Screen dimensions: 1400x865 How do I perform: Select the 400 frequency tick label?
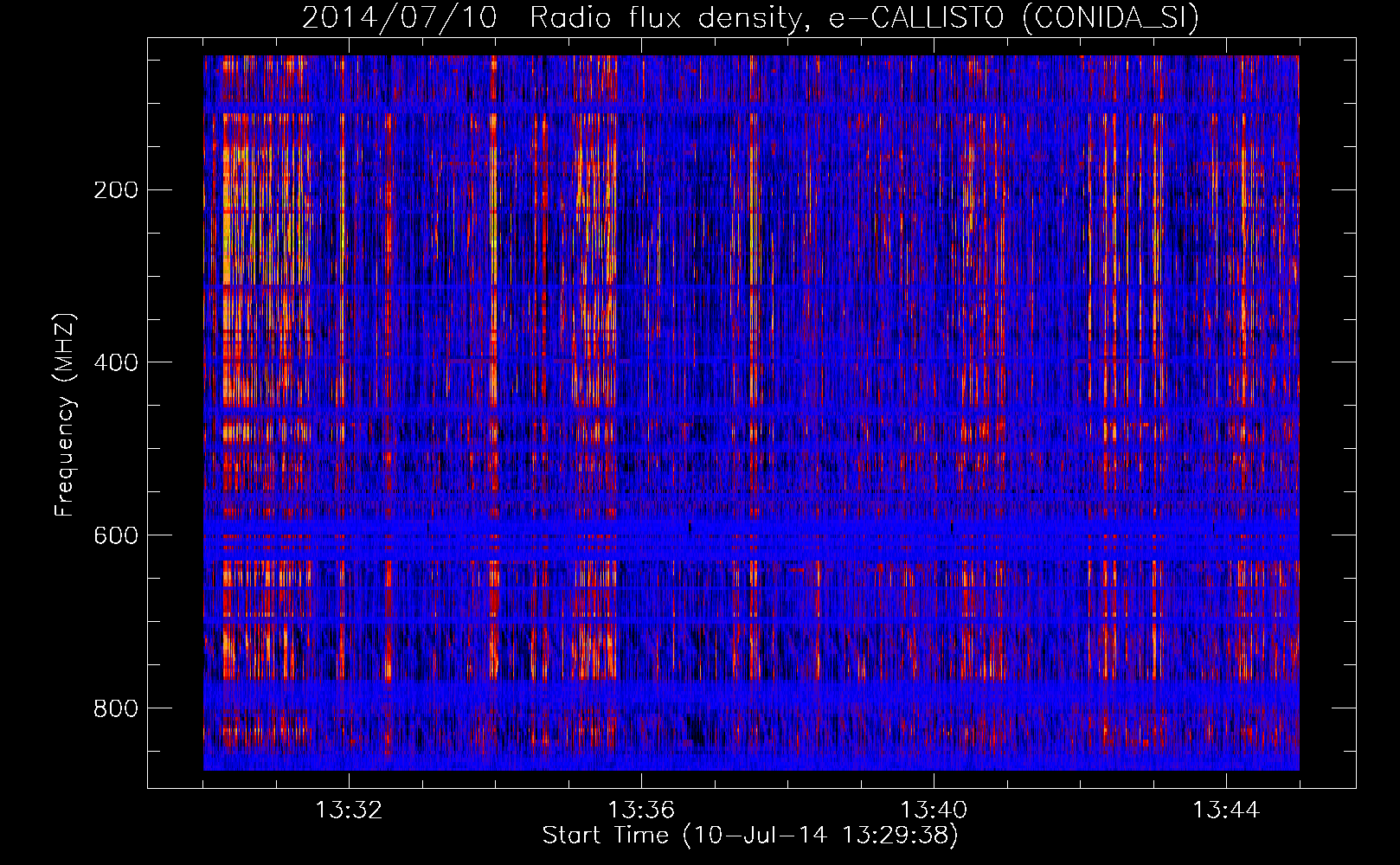click(x=116, y=362)
